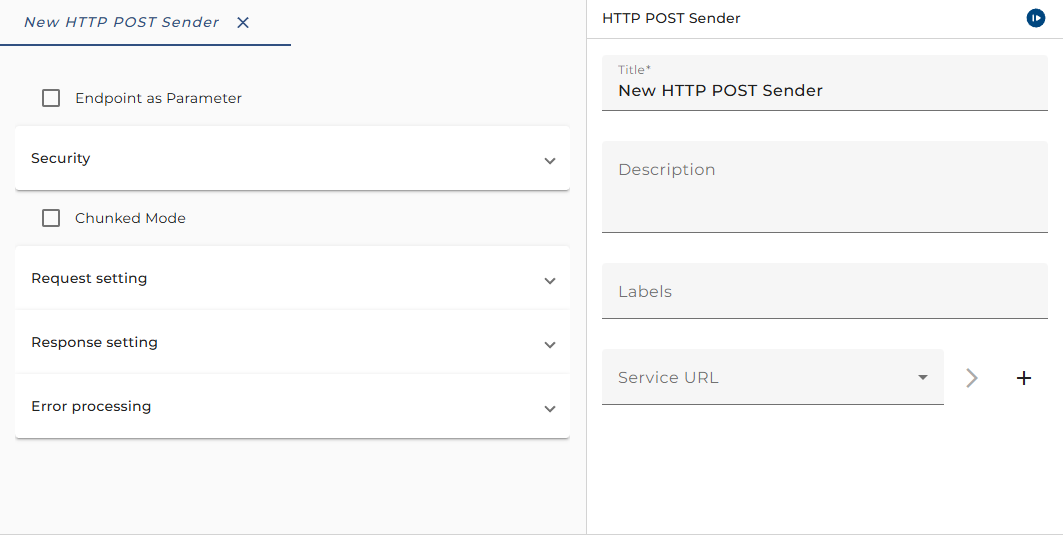Expand the Response setting section
The width and height of the screenshot is (1063, 535).
[x=292, y=342]
